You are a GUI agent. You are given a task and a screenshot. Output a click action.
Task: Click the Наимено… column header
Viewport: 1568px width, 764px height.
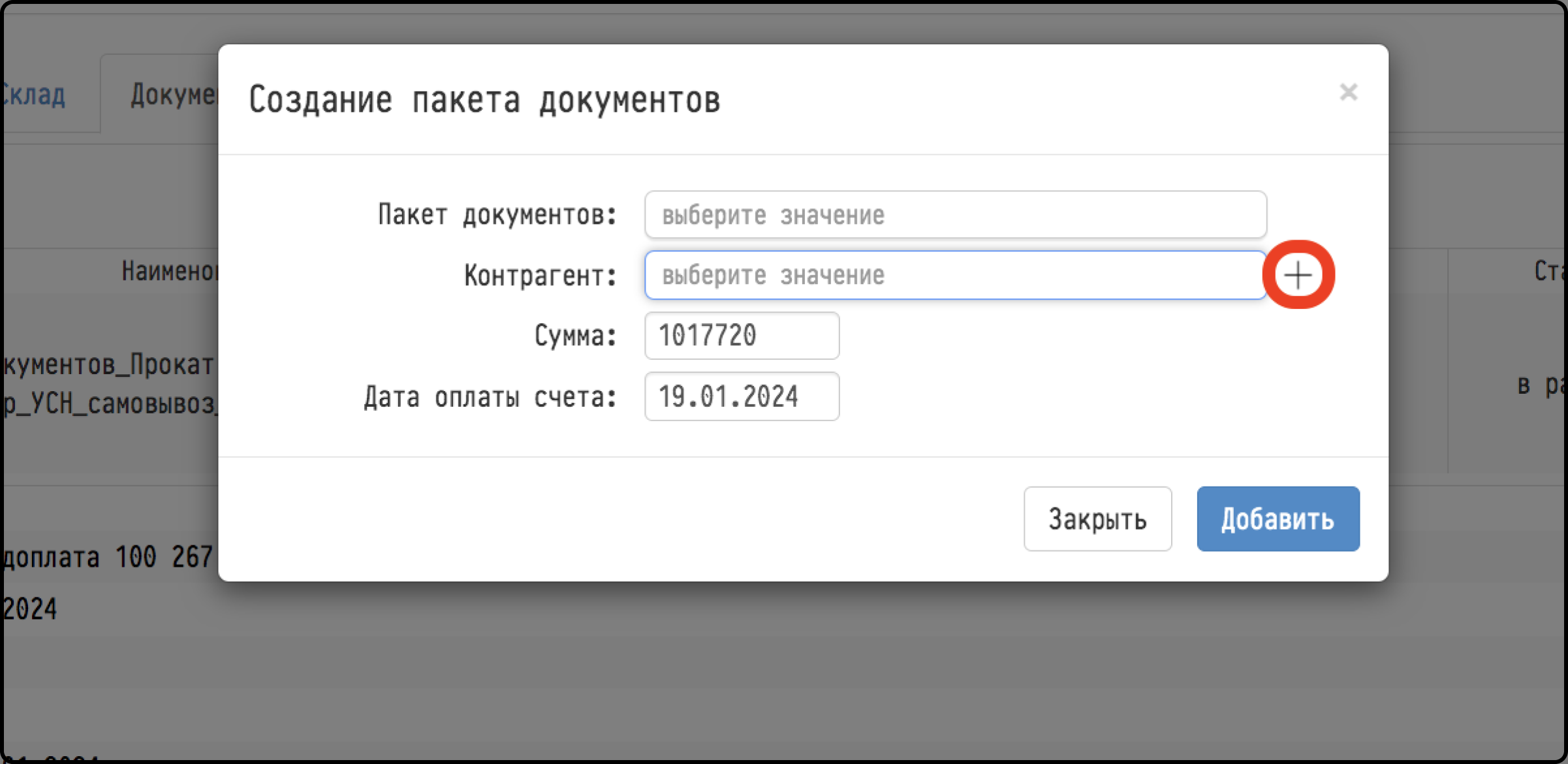(x=170, y=271)
